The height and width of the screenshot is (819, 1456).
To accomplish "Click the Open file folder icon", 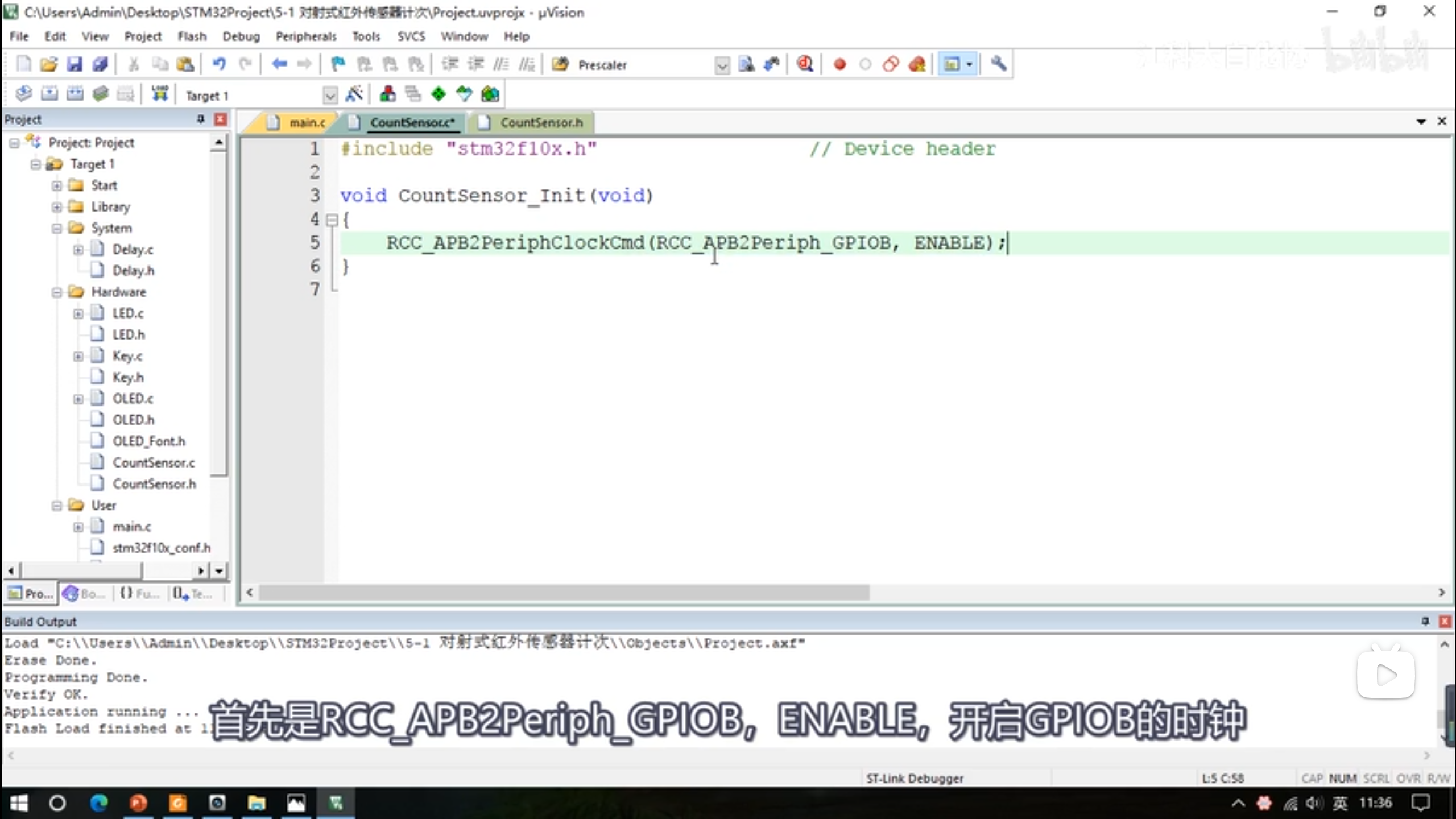I will pyautogui.click(x=49, y=64).
